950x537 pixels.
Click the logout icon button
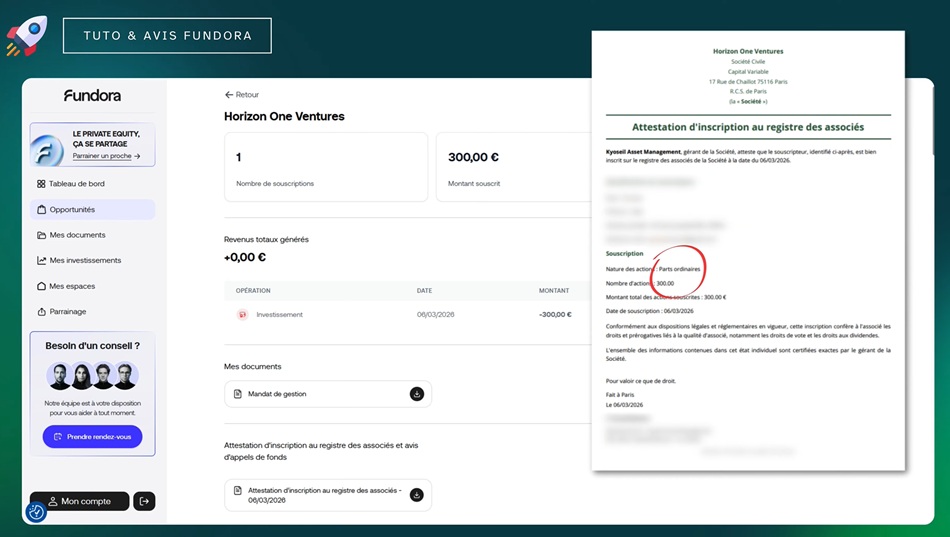(144, 501)
